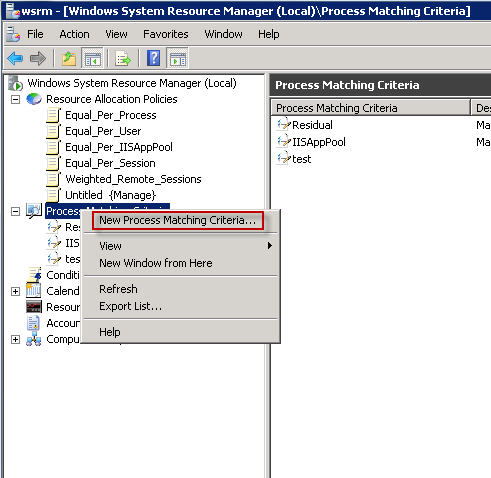Open the Action menu
Screen dimensions: 491x478
[x=74, y=34]
